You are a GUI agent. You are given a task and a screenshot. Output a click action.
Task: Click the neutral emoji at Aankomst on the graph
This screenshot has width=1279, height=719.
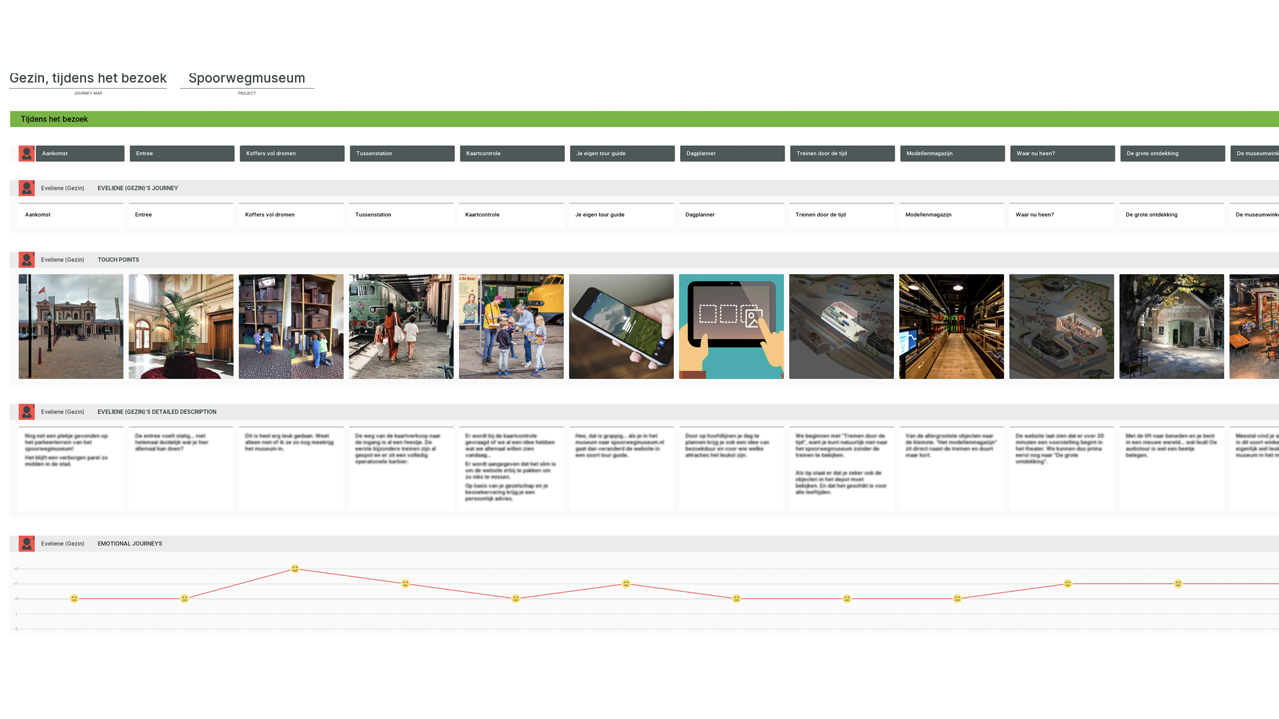[73, 598]
